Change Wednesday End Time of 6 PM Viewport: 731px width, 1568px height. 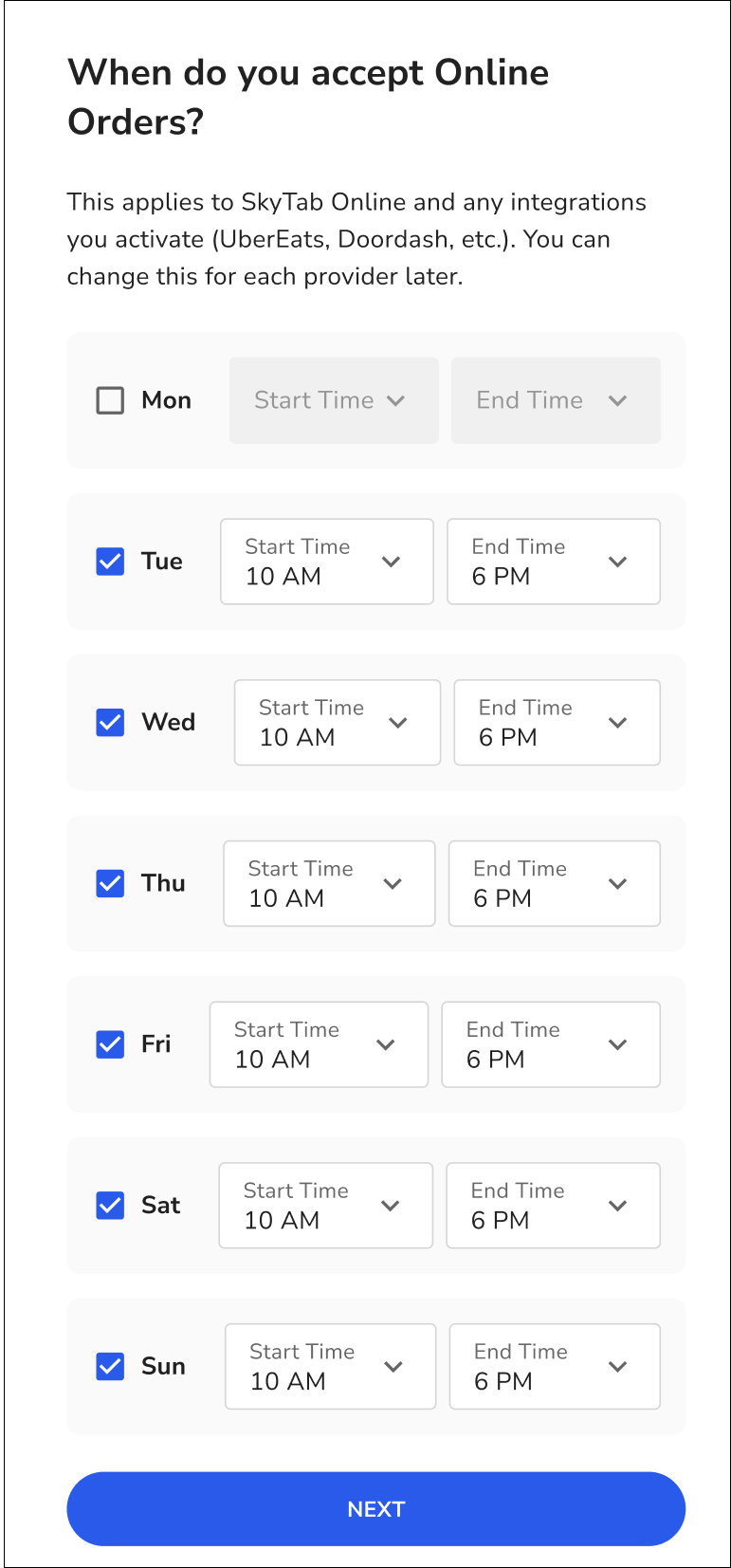click(557, 723)
